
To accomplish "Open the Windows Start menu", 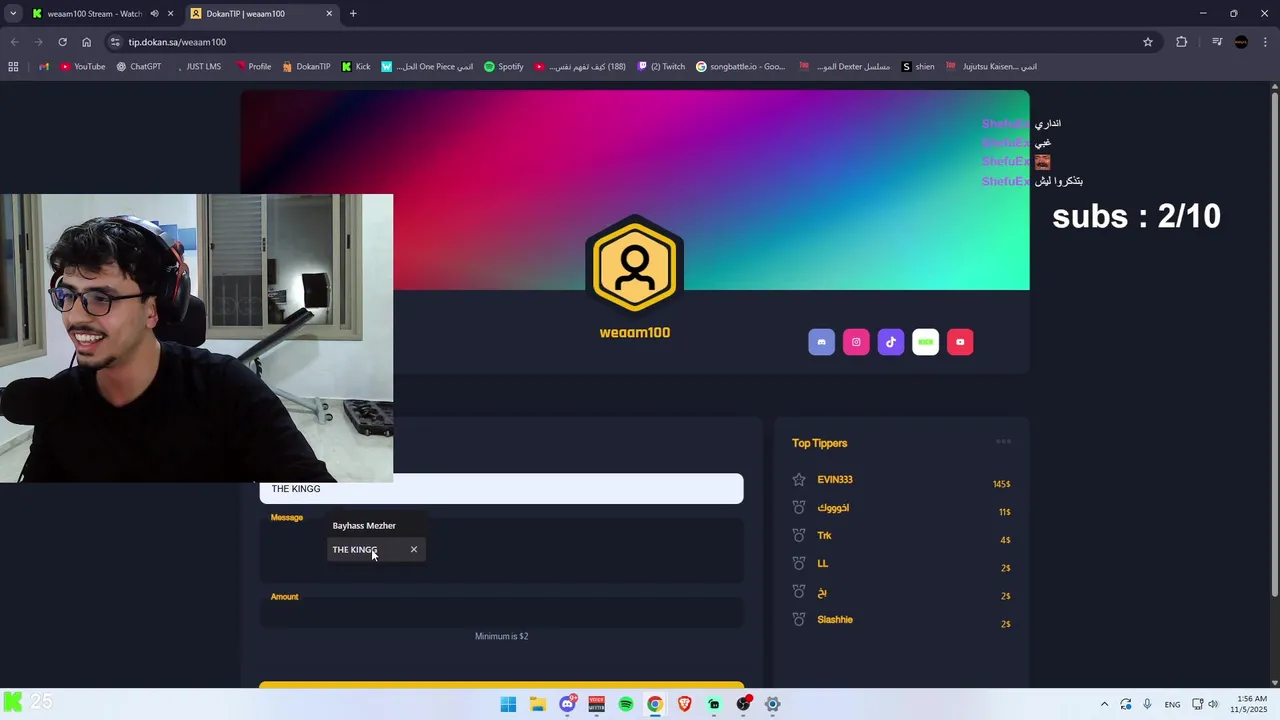I will pos(508,704).
